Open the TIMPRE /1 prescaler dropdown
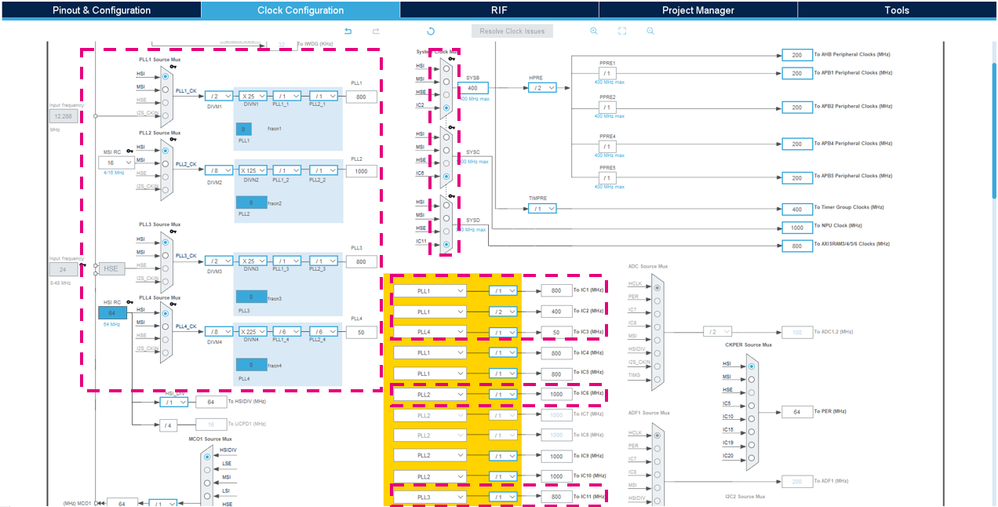Viewport: 998px width, 507px height. point(542,209)
